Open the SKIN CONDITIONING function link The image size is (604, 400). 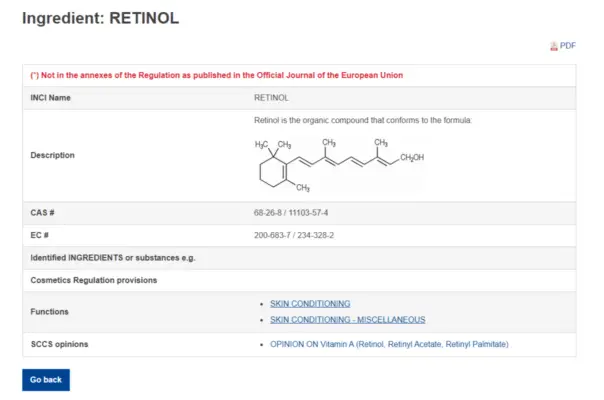310,303
